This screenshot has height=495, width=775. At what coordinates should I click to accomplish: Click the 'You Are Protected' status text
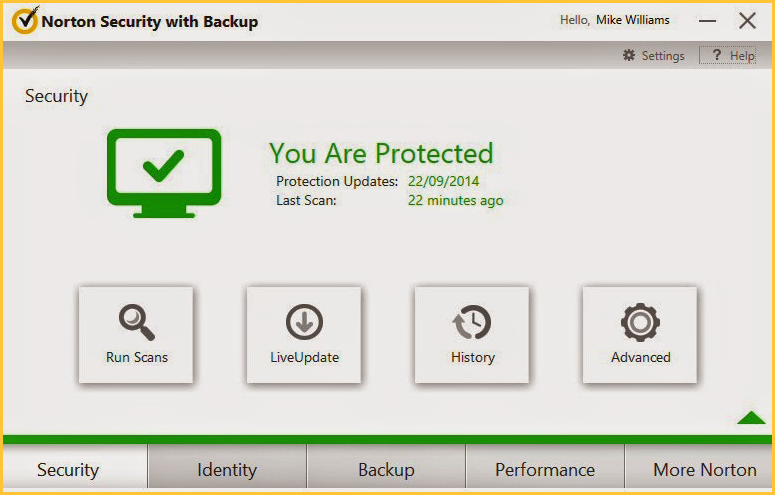tap(381, 153)
